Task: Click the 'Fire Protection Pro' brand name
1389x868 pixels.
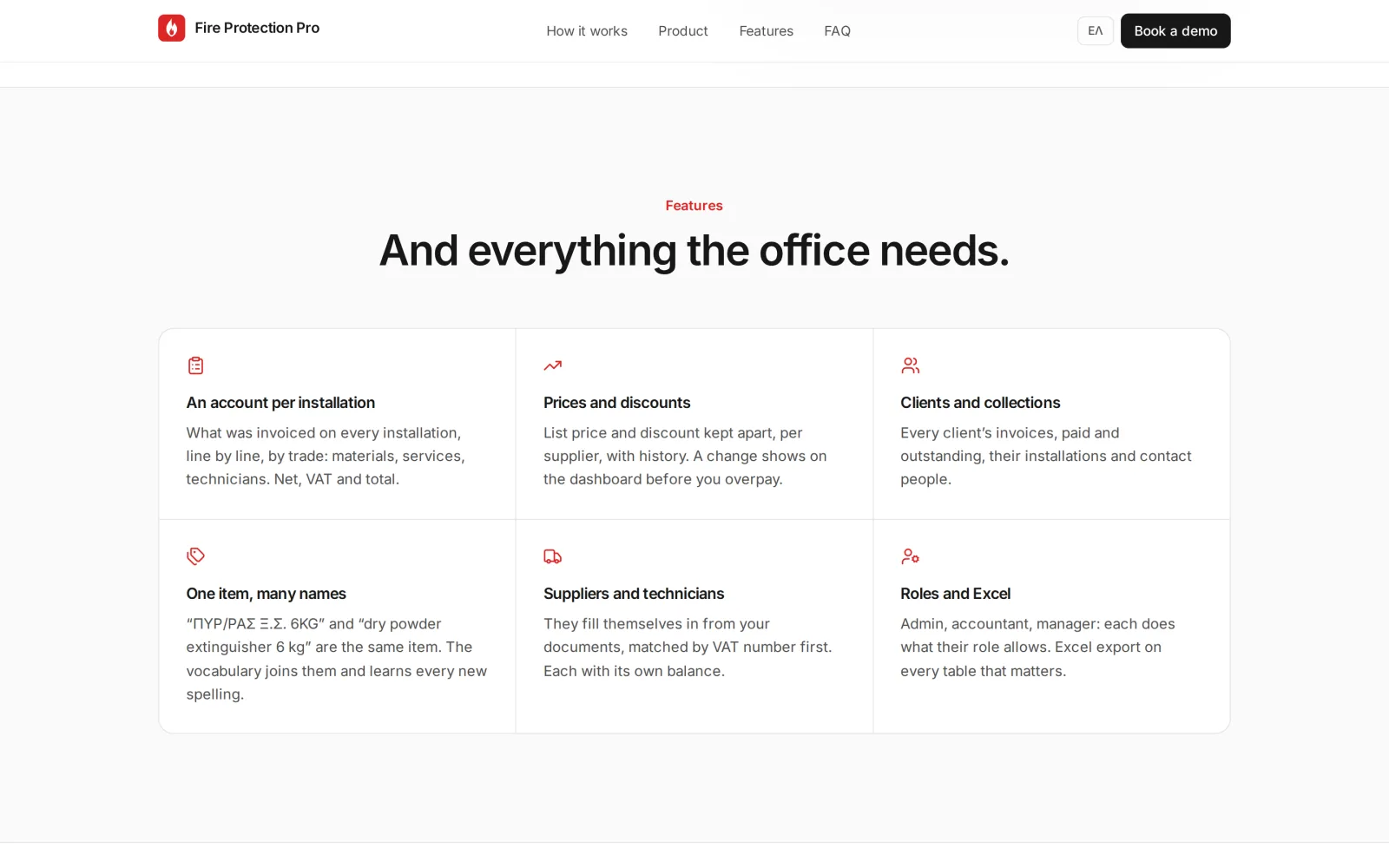Action: 257,28
